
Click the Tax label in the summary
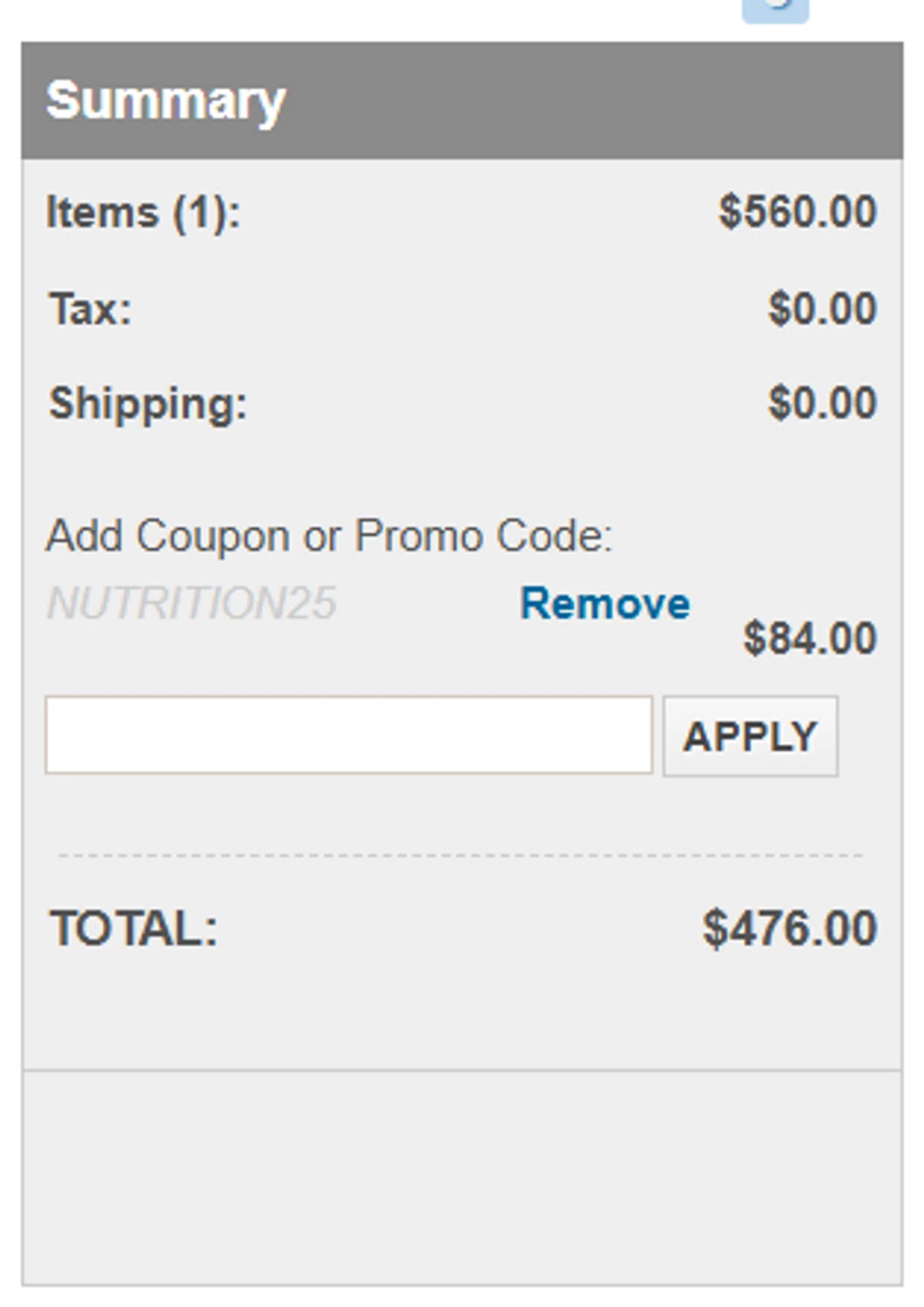tap(91, 308)
